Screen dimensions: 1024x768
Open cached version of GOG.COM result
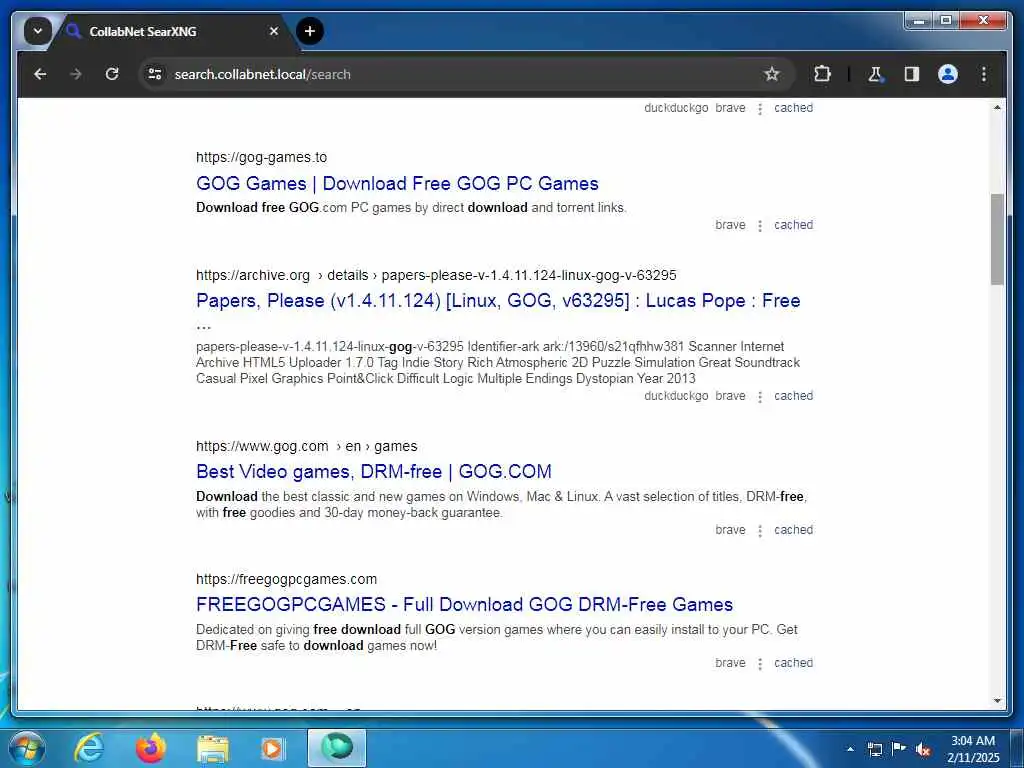point(793,530)
